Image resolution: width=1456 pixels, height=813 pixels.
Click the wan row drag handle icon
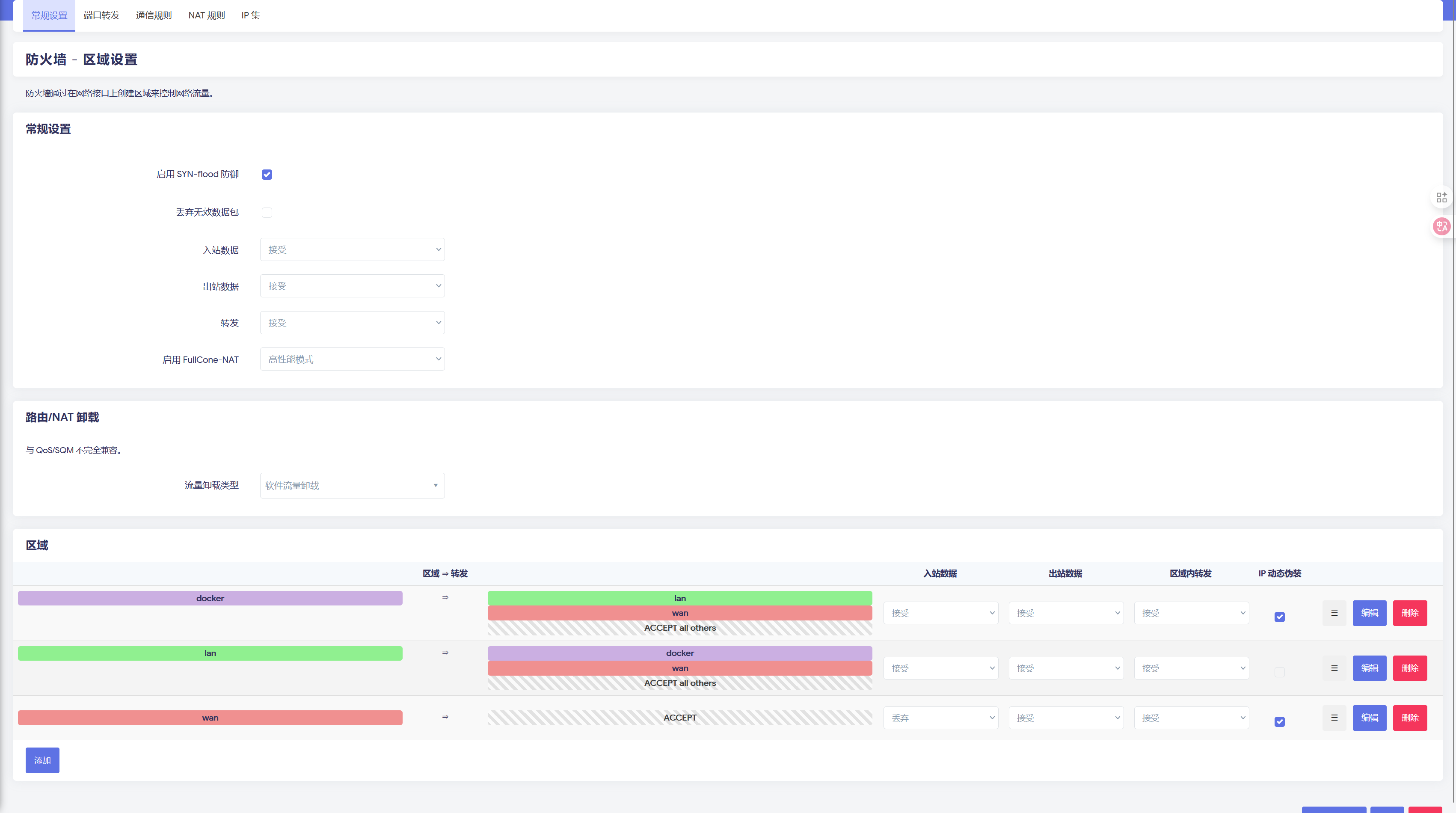(1334, 718)
